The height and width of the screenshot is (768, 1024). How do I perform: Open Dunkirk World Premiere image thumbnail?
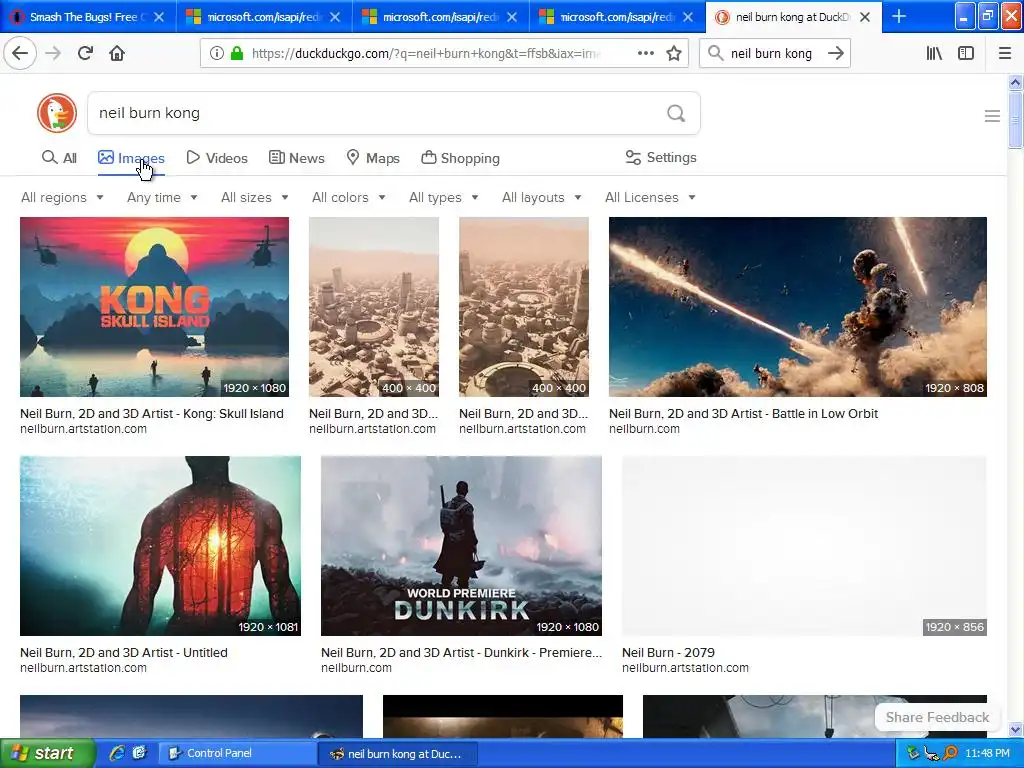pyautogui.click(x=461, y=546)
